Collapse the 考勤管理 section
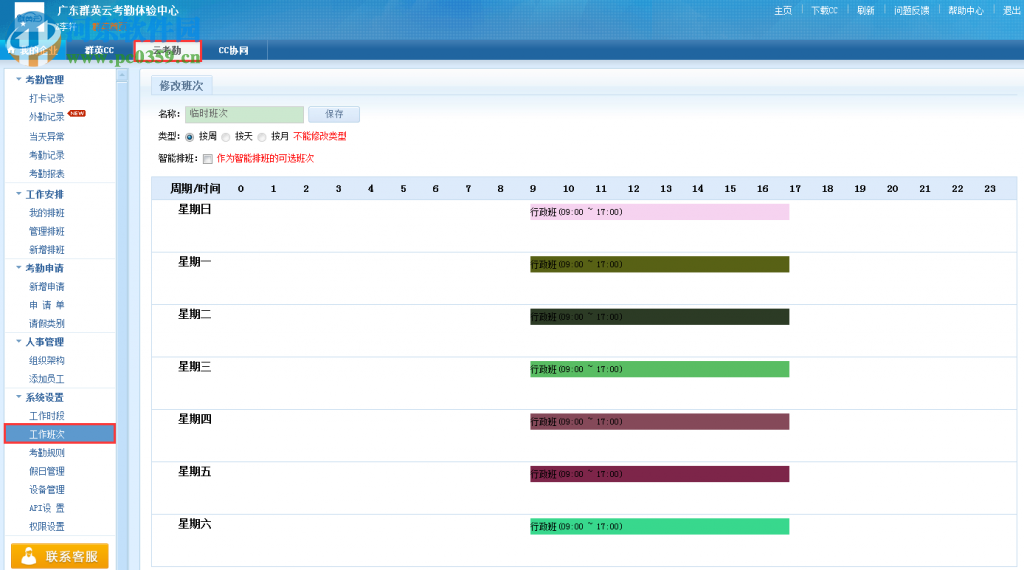The image size is (1024, 570). tap(18, 79)
